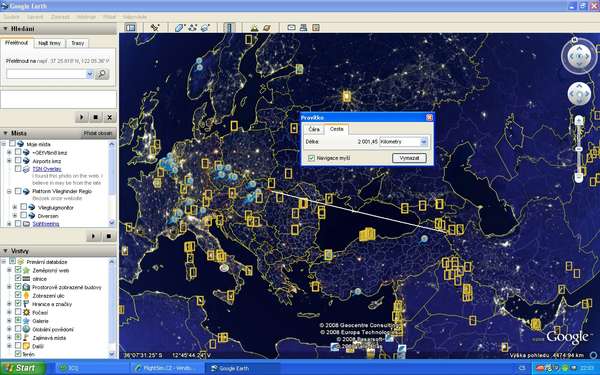Switch to the Čára tab
This screenshot has height=375, width=600.
(x=314, y=129)
